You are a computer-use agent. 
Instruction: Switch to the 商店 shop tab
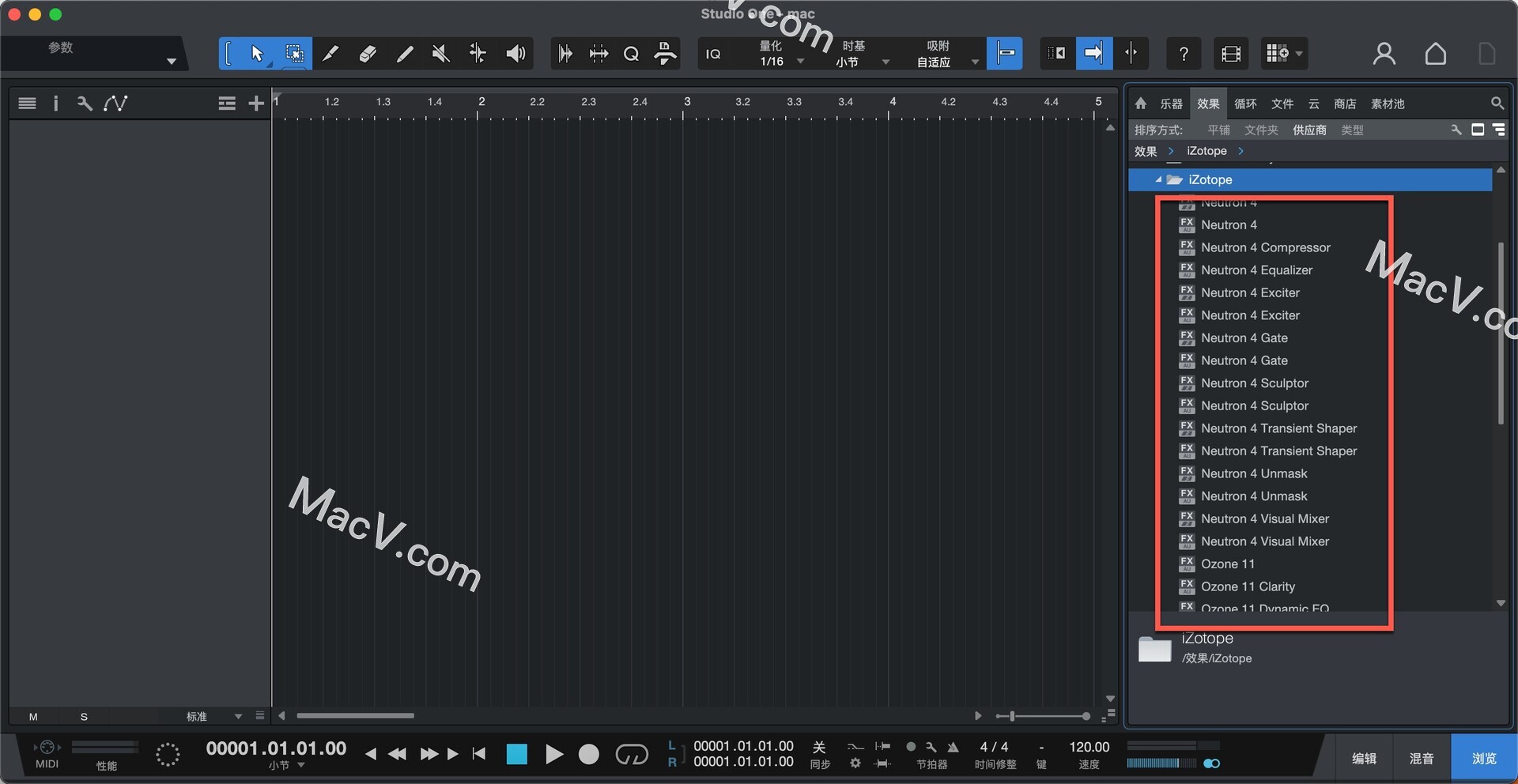tap(1345, 104)
